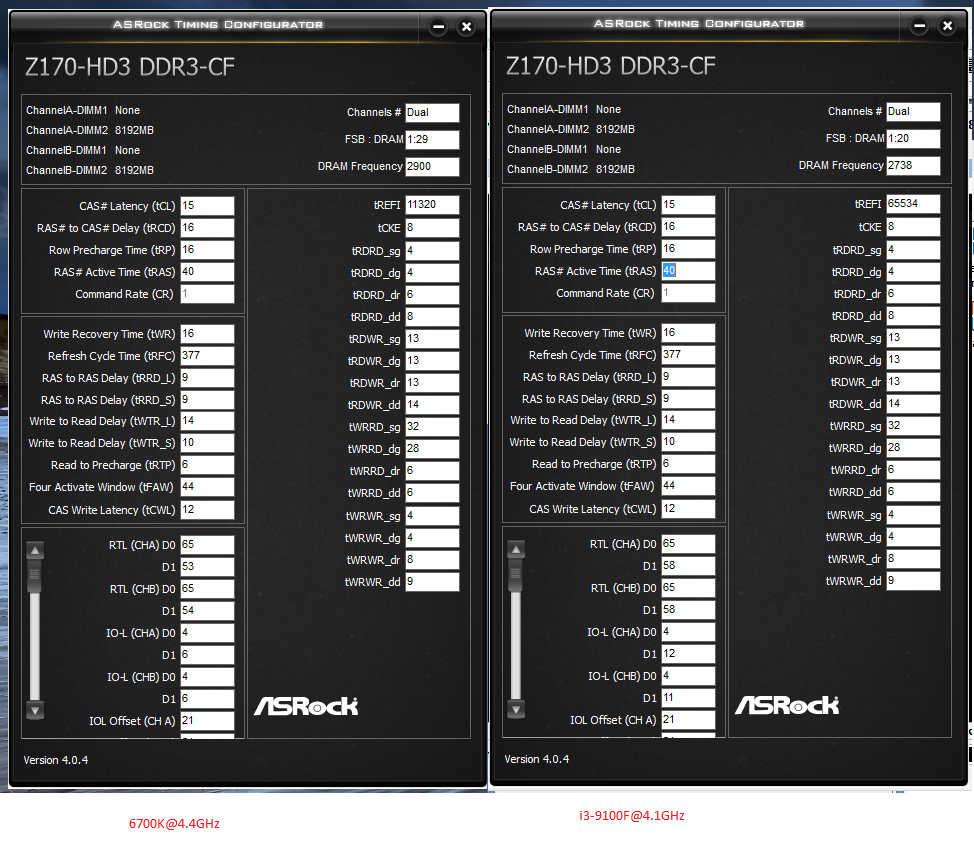
Task: Click Command Rate (CR) field in right window
Action: 688,293
